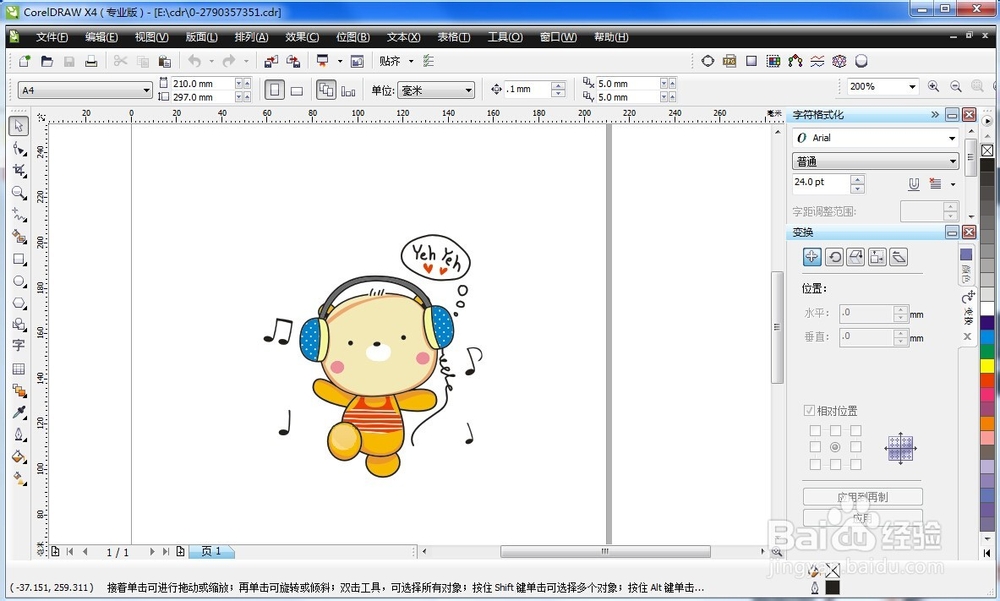Open the 编辑(E) menu

[x=101, y=37]
